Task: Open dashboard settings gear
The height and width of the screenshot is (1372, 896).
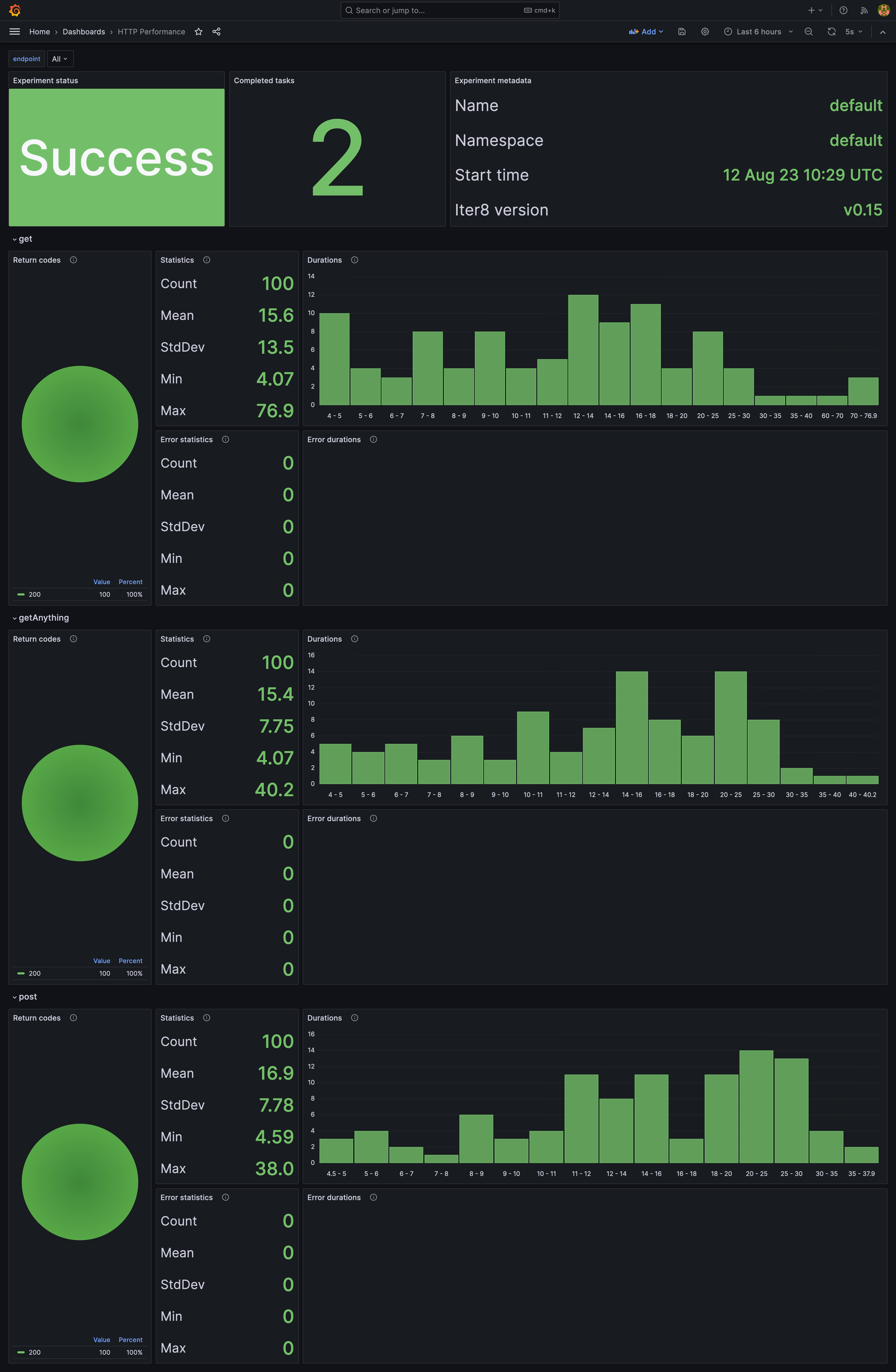Action: coord(705,32)
